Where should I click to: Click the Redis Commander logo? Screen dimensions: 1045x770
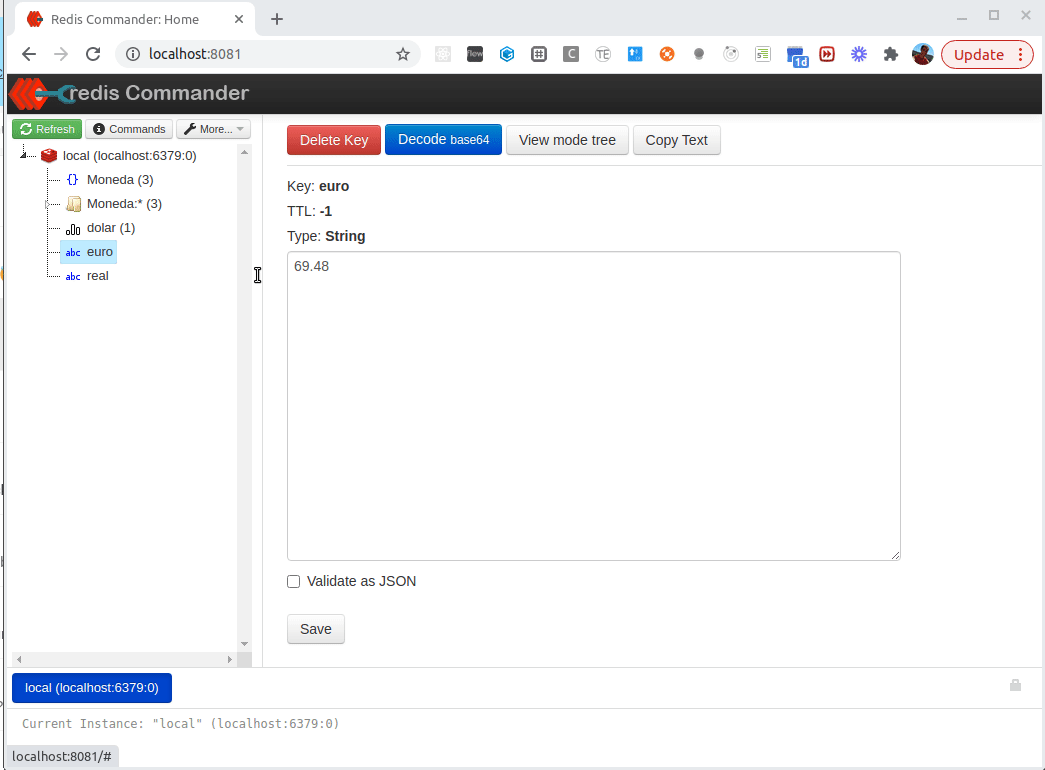130,93
